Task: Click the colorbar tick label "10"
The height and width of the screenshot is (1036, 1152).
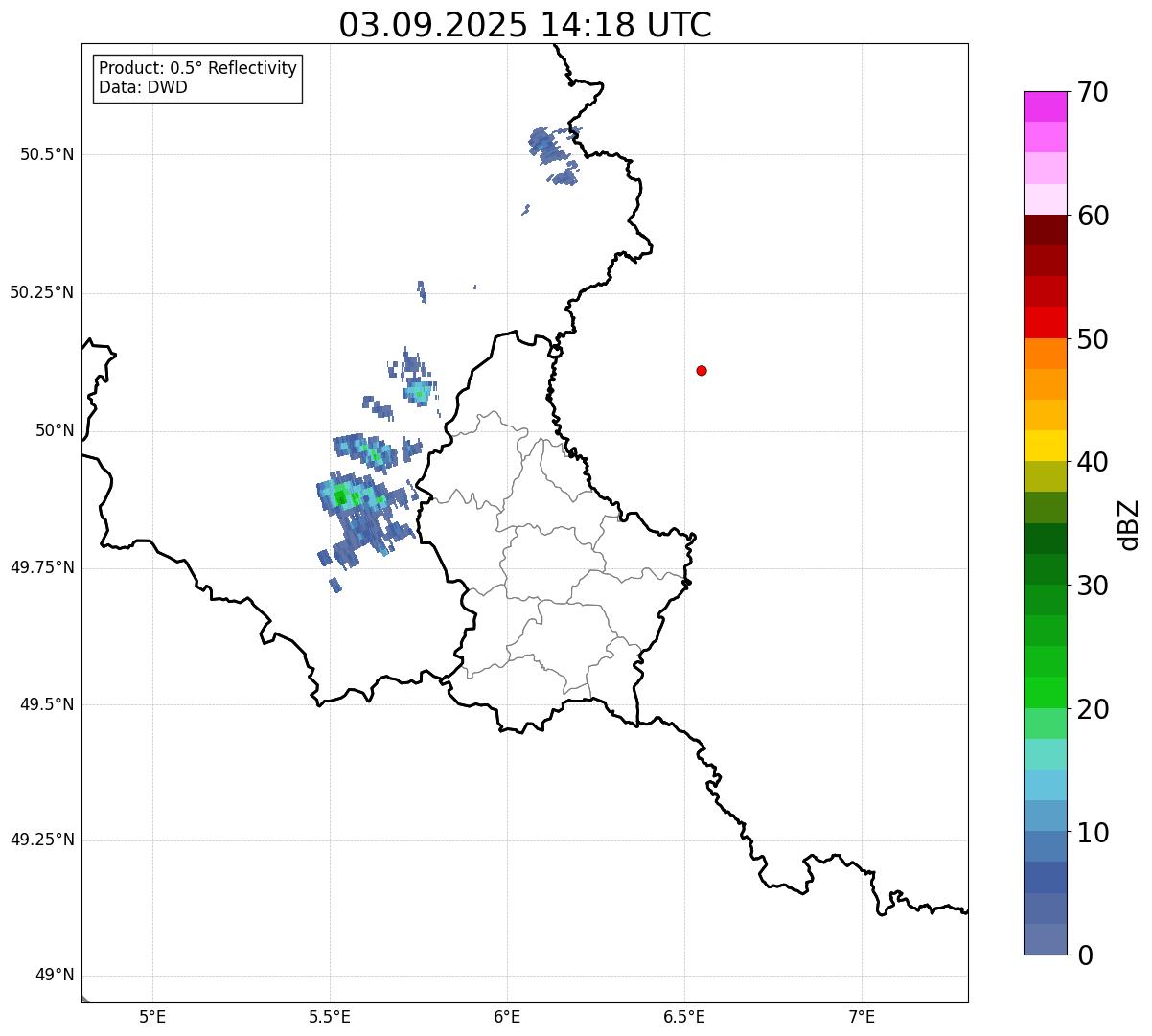Action: (x=1093, y=833)
